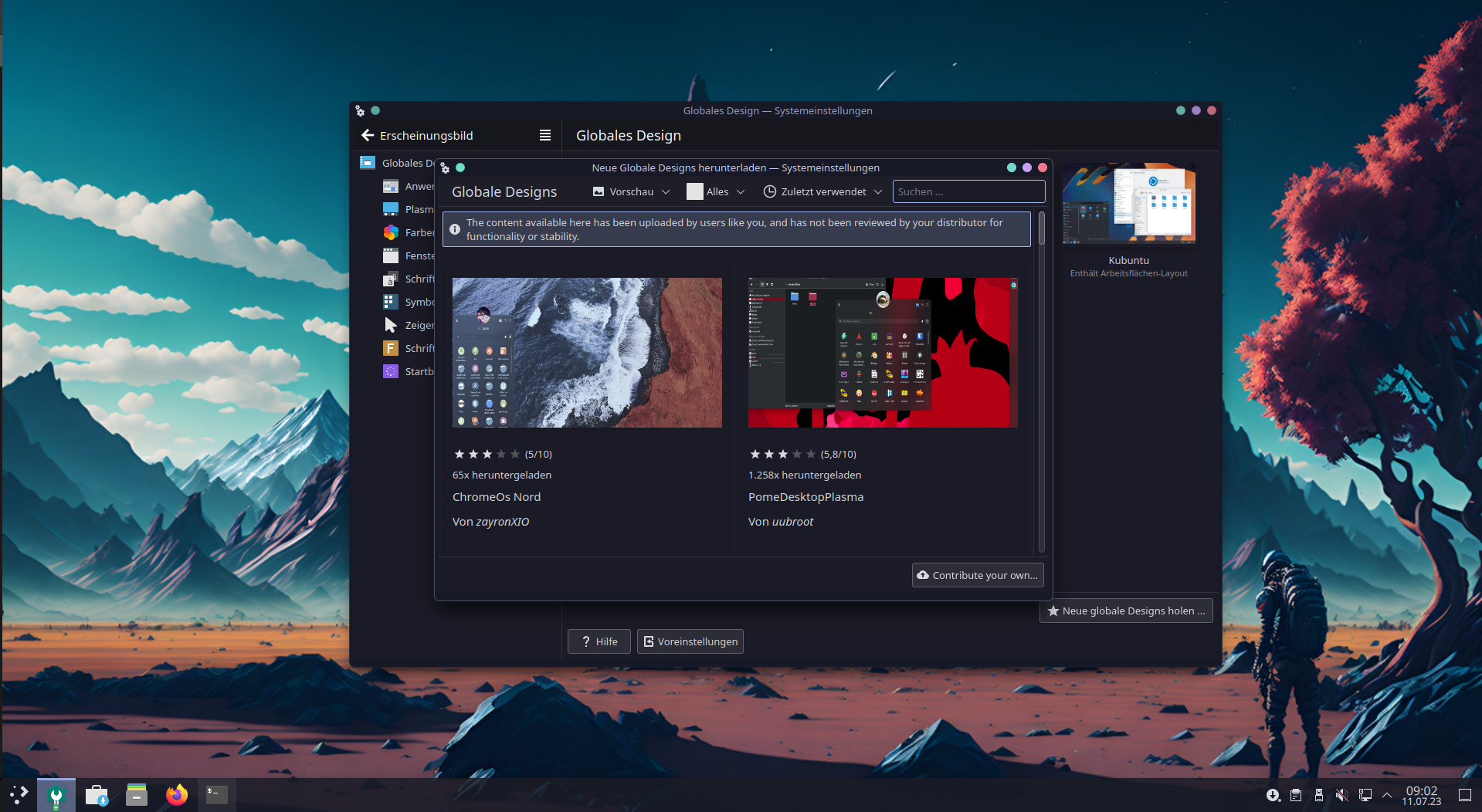The height and width of the screenshot is (812, 1482).
Task: Open the clipboard tray icon
Action: pos(1296,795)
